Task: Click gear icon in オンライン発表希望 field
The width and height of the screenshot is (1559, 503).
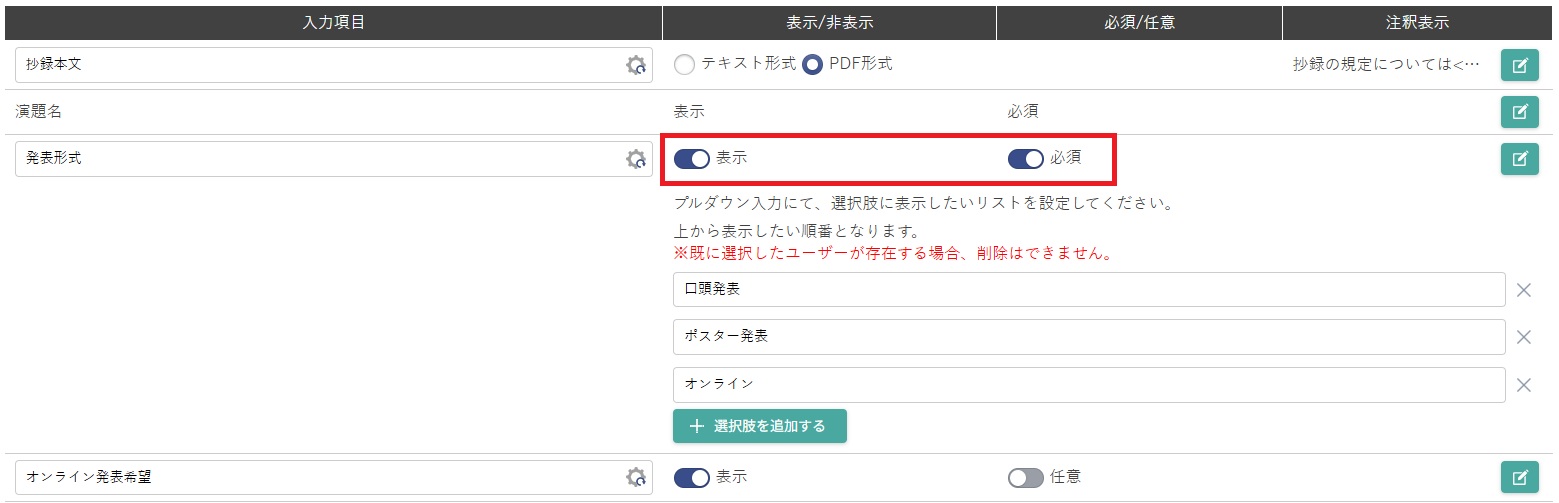Action: click(x=636, y=478)
